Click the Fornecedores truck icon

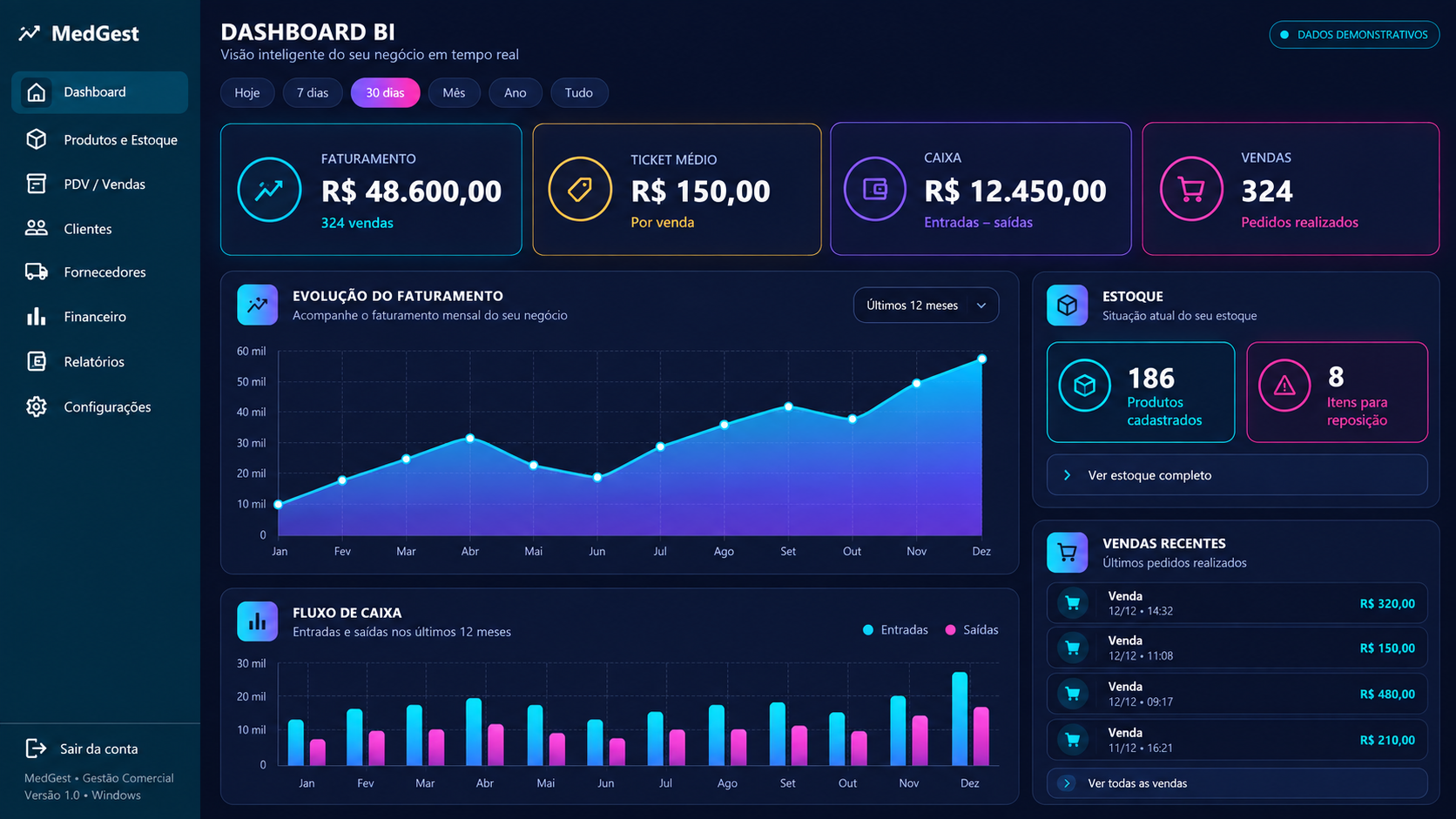tap(36, 272)
